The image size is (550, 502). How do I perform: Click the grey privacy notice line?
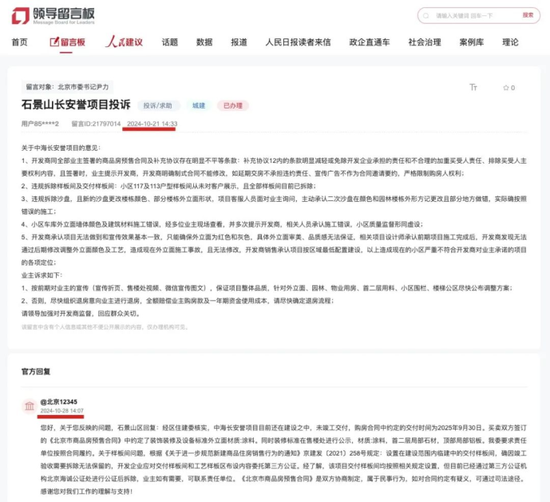(x=105, y=327)
